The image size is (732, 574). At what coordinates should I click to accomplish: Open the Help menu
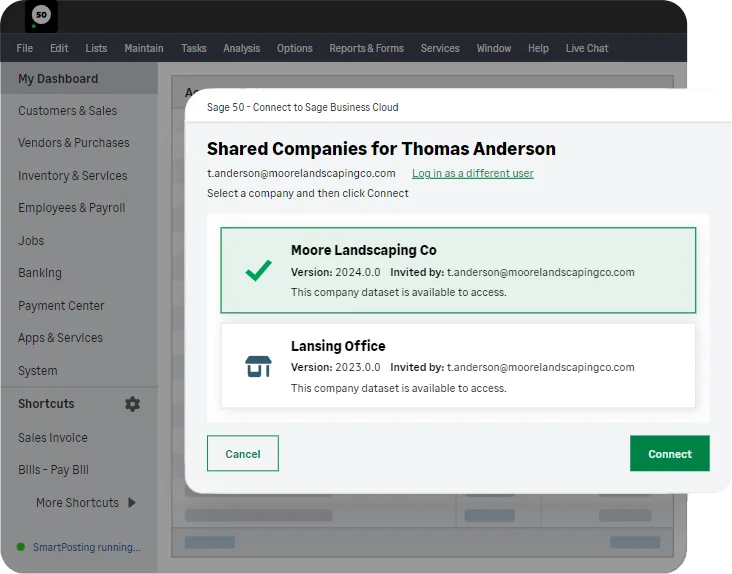pyautogui.click(x=538, y=49)
